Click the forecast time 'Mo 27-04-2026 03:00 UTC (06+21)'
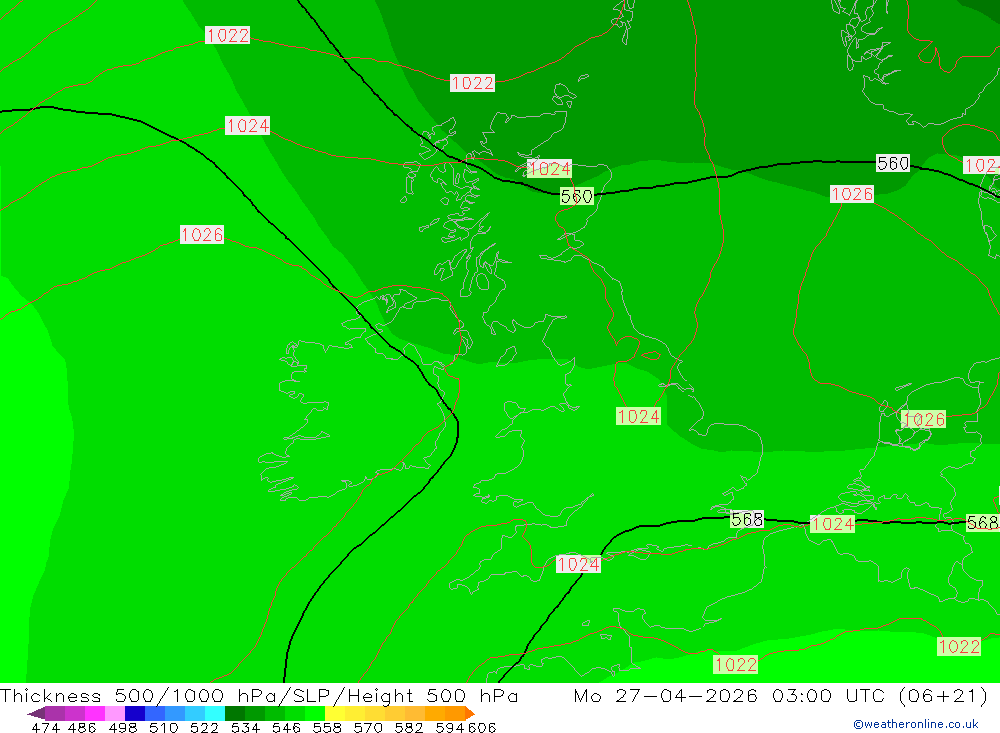The width and height of the screenshot is (1000, 733). tap(781, 695)
